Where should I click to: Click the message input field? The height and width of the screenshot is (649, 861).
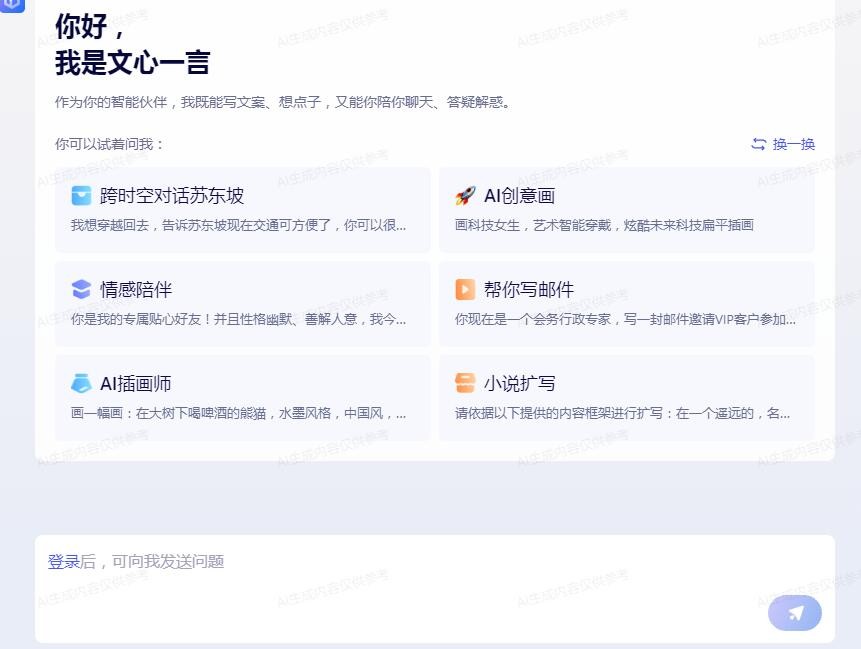(435, 589)
